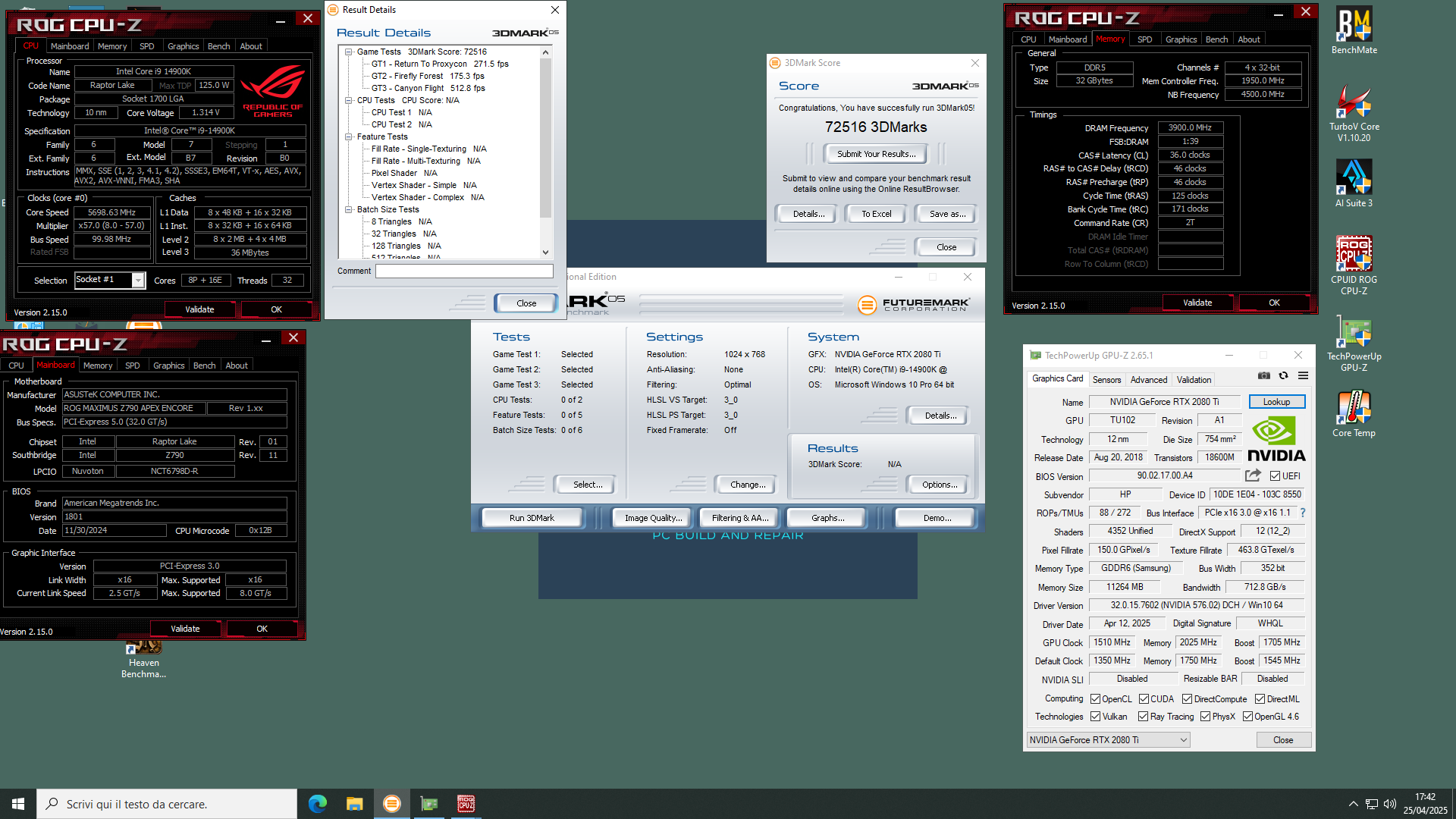This screenshot has width=1456, height=819.
Task: Switch to Sensors tab in GPU-Z
Action: coord(1106,380)
